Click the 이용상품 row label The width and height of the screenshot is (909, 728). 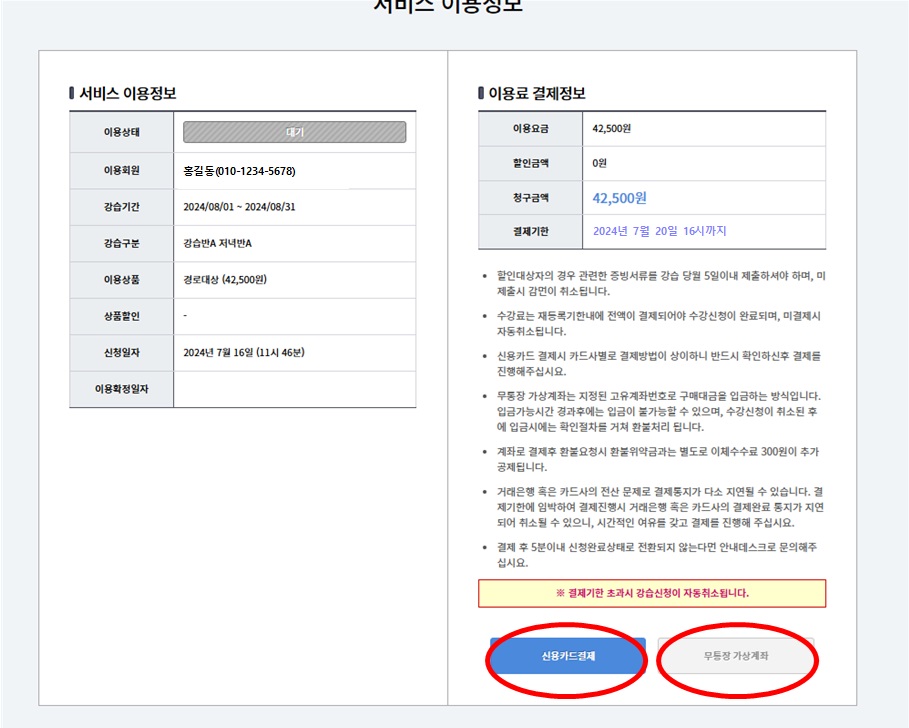click(122, 279)
